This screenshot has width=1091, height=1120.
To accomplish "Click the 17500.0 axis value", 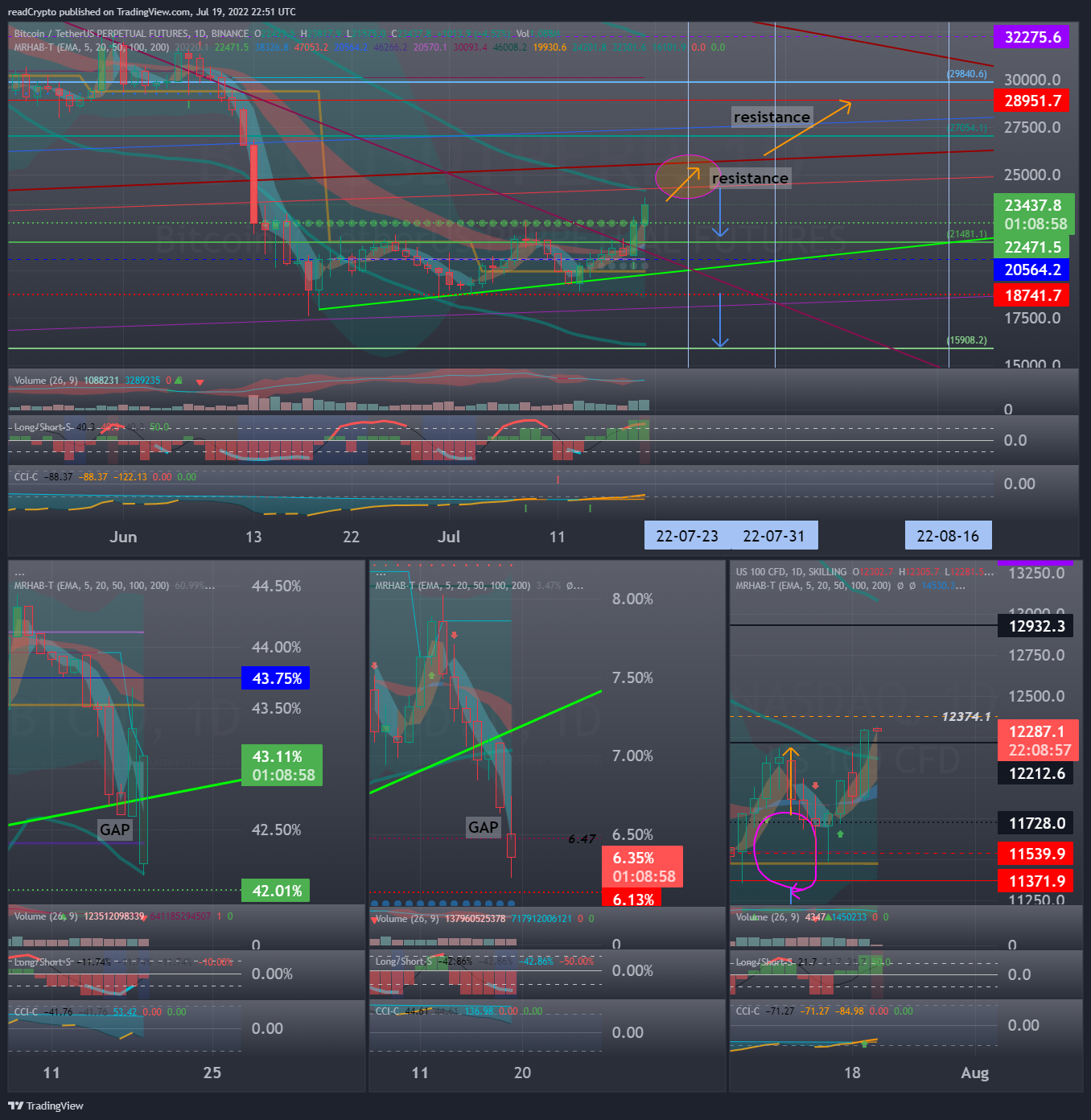I will click(x=1032, y=318).
